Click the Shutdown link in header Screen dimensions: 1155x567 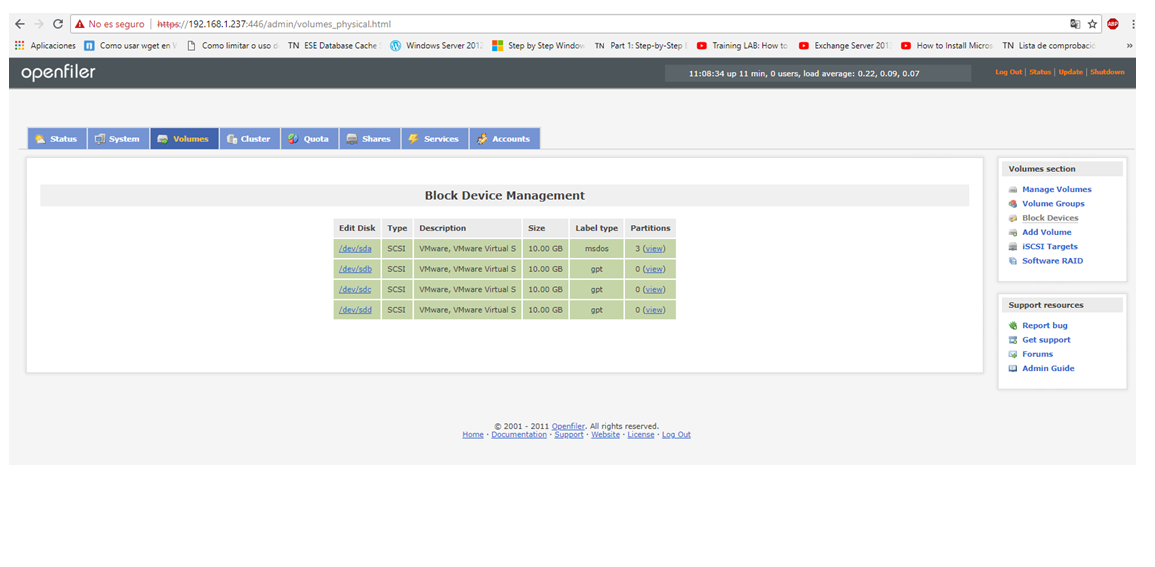[1107, 72]
